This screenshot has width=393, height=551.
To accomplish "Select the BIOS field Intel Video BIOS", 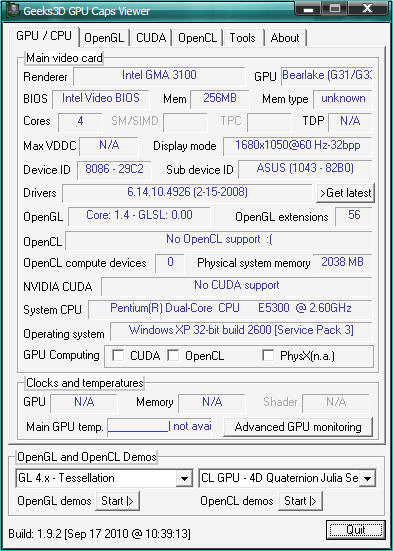I will coord(101,99).
